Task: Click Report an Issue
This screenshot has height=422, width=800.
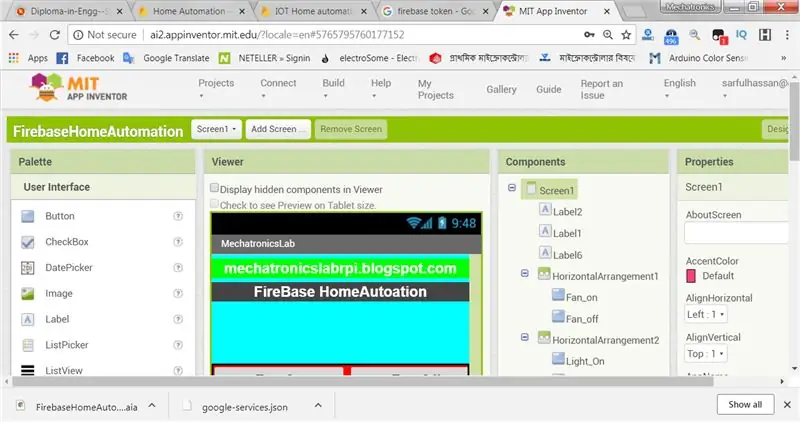Action: pyautogui.click(x=602, y=89)
